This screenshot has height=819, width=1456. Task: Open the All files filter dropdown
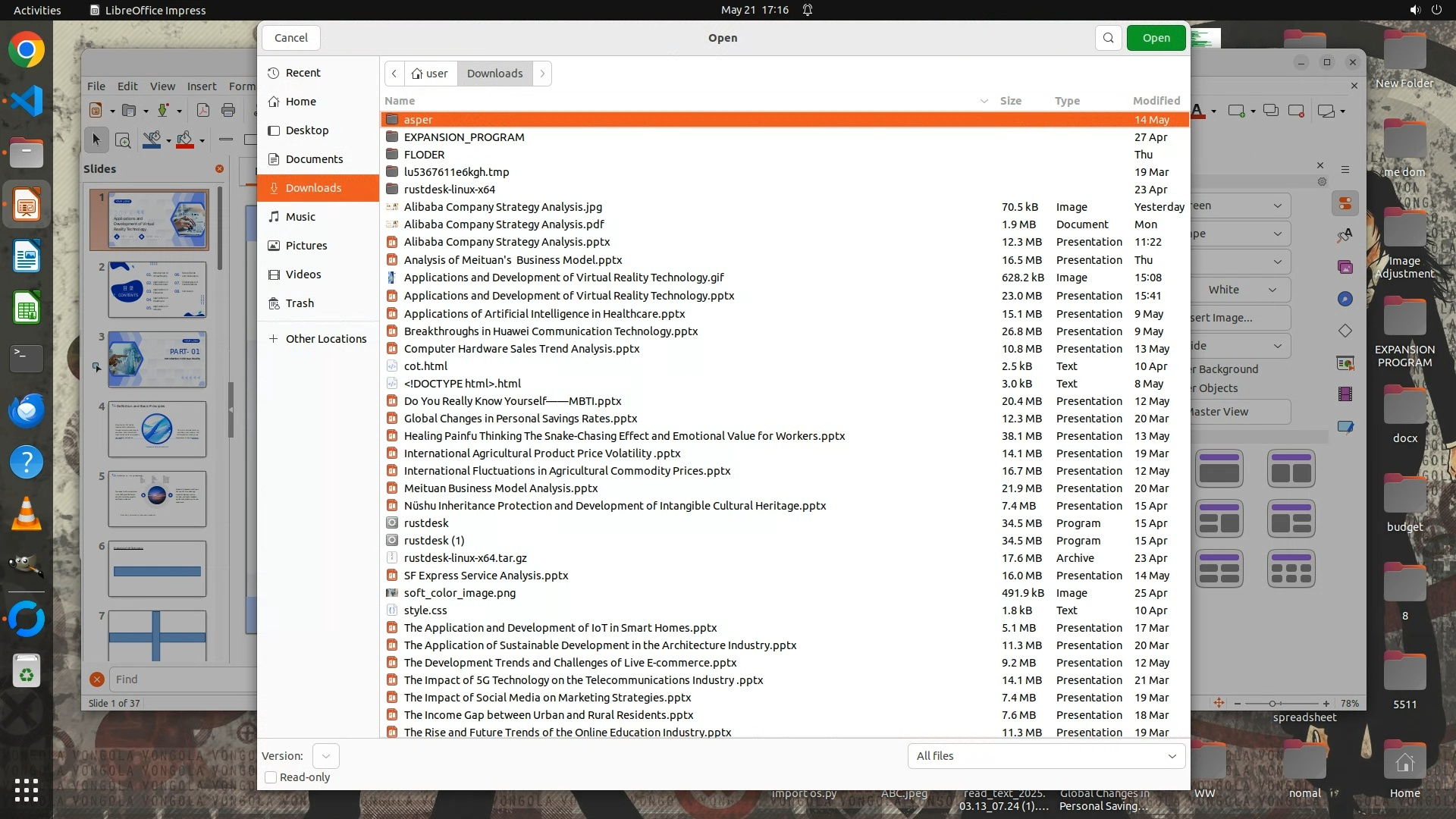(1046, 756)
